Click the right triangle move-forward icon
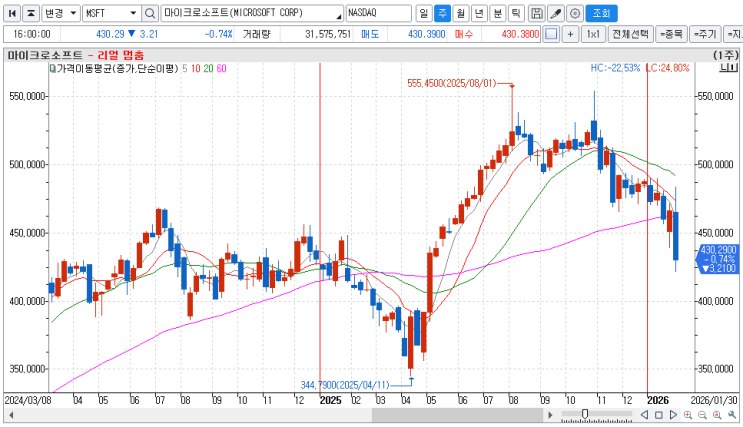The width and height of the screenshot is (743, 427). click(x=673, y=415)
